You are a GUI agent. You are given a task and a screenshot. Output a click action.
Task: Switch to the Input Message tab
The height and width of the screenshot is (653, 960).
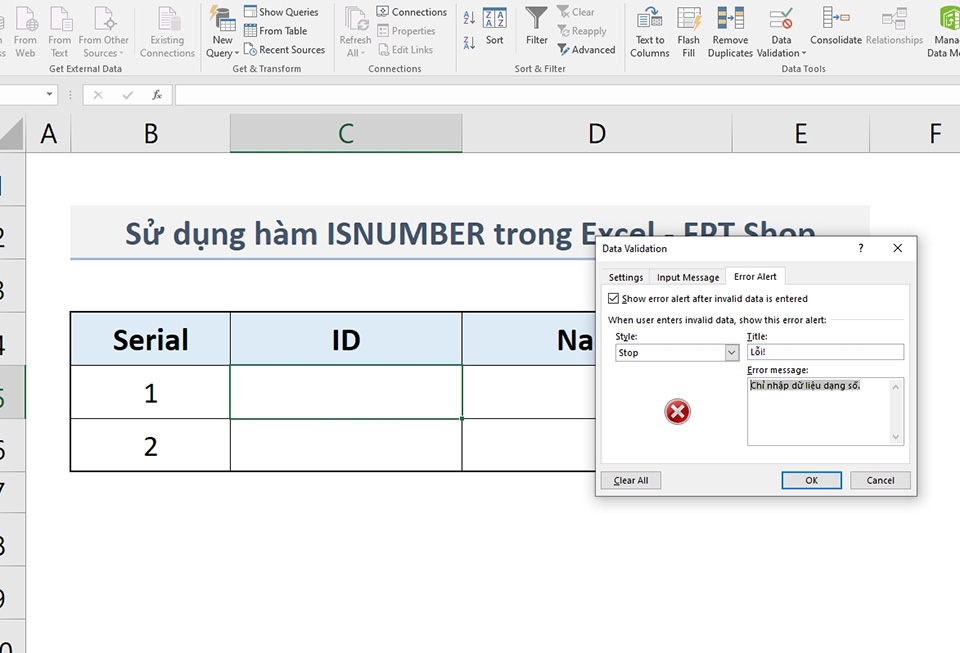687,277
